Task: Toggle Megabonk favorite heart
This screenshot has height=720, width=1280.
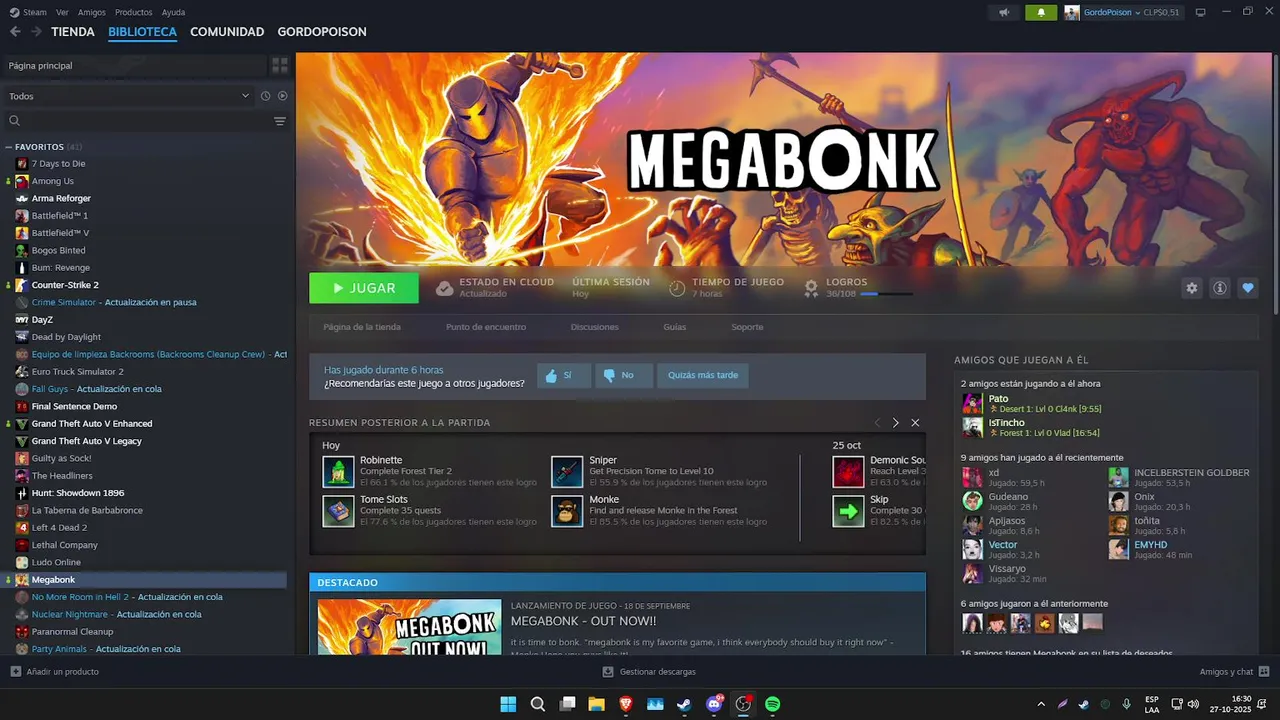Action: [1247, 288]
